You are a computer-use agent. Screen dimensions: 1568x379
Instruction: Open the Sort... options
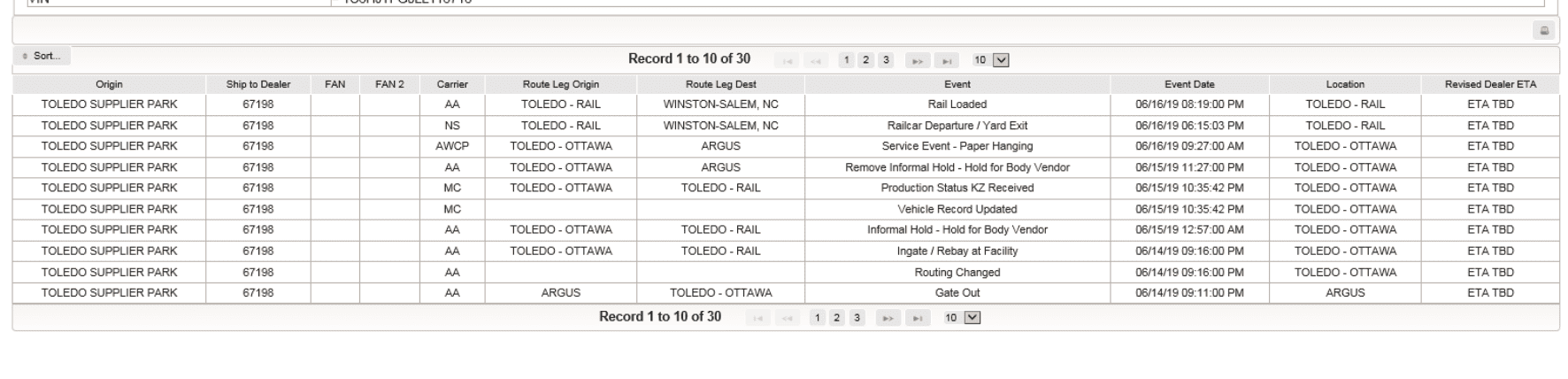[x=42, y=56]
